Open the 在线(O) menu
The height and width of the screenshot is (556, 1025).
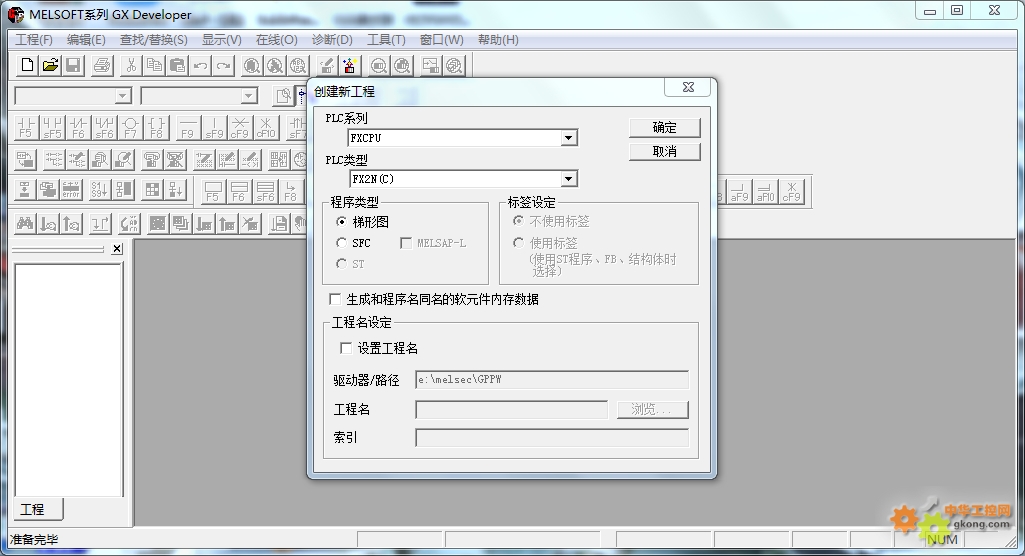coord(277,40)
